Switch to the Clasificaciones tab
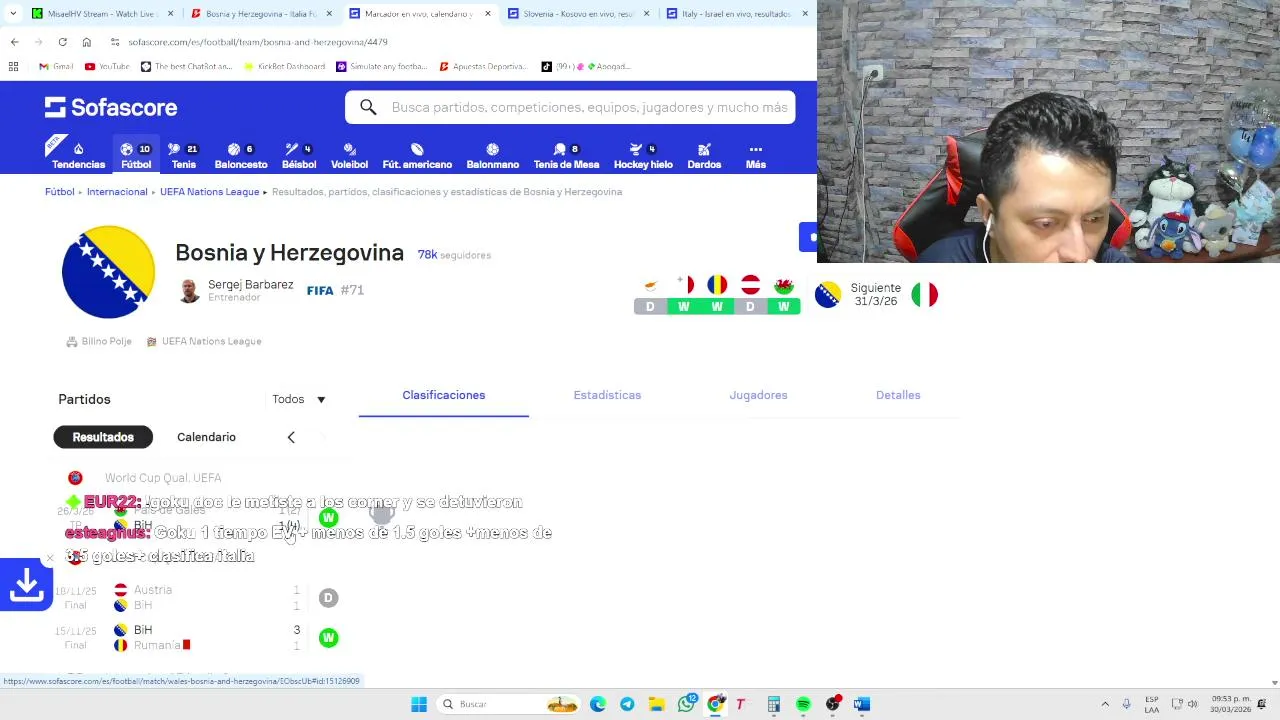 pos(444,395)
